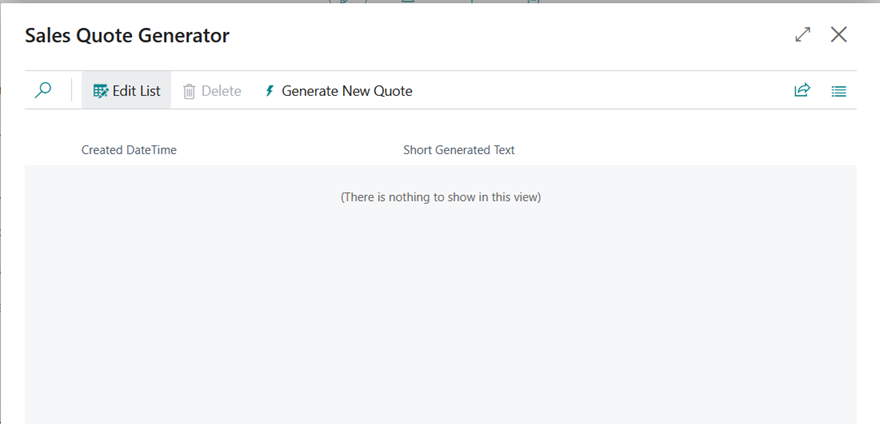Expand the dialog with diagonal arrows icon
The width and height of the screenshot is (880, 424).
click(802, 35)
